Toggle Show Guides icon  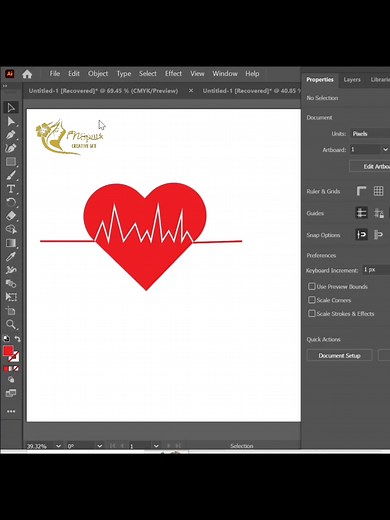361,213
